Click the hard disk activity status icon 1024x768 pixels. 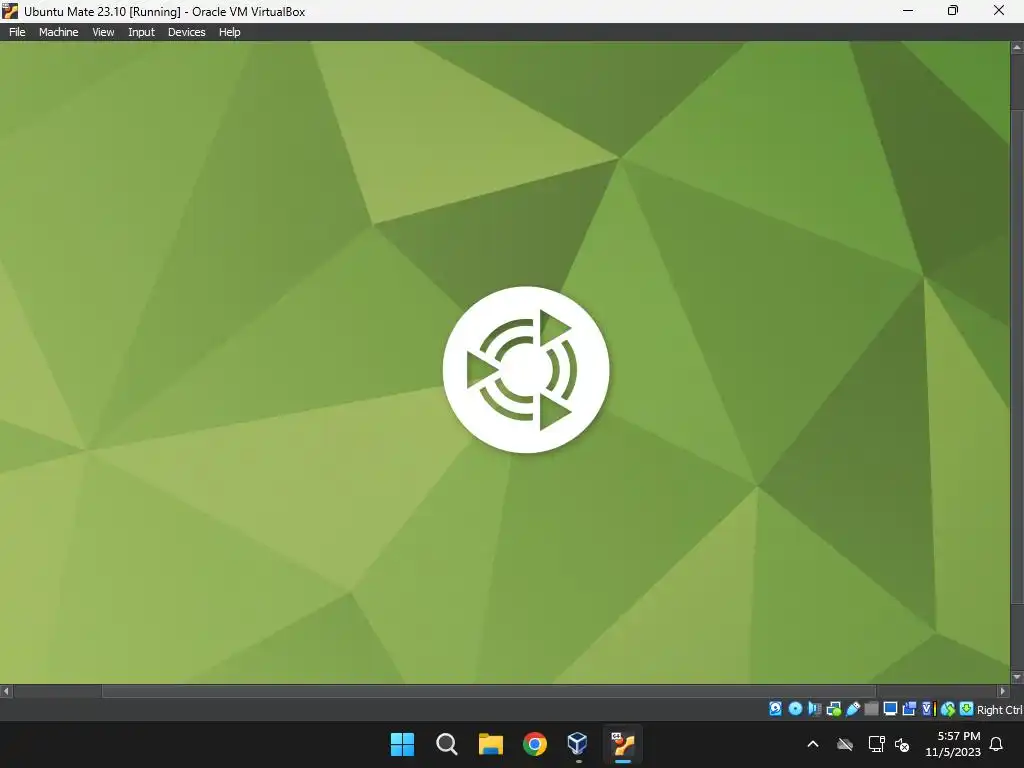coord(775,709)
